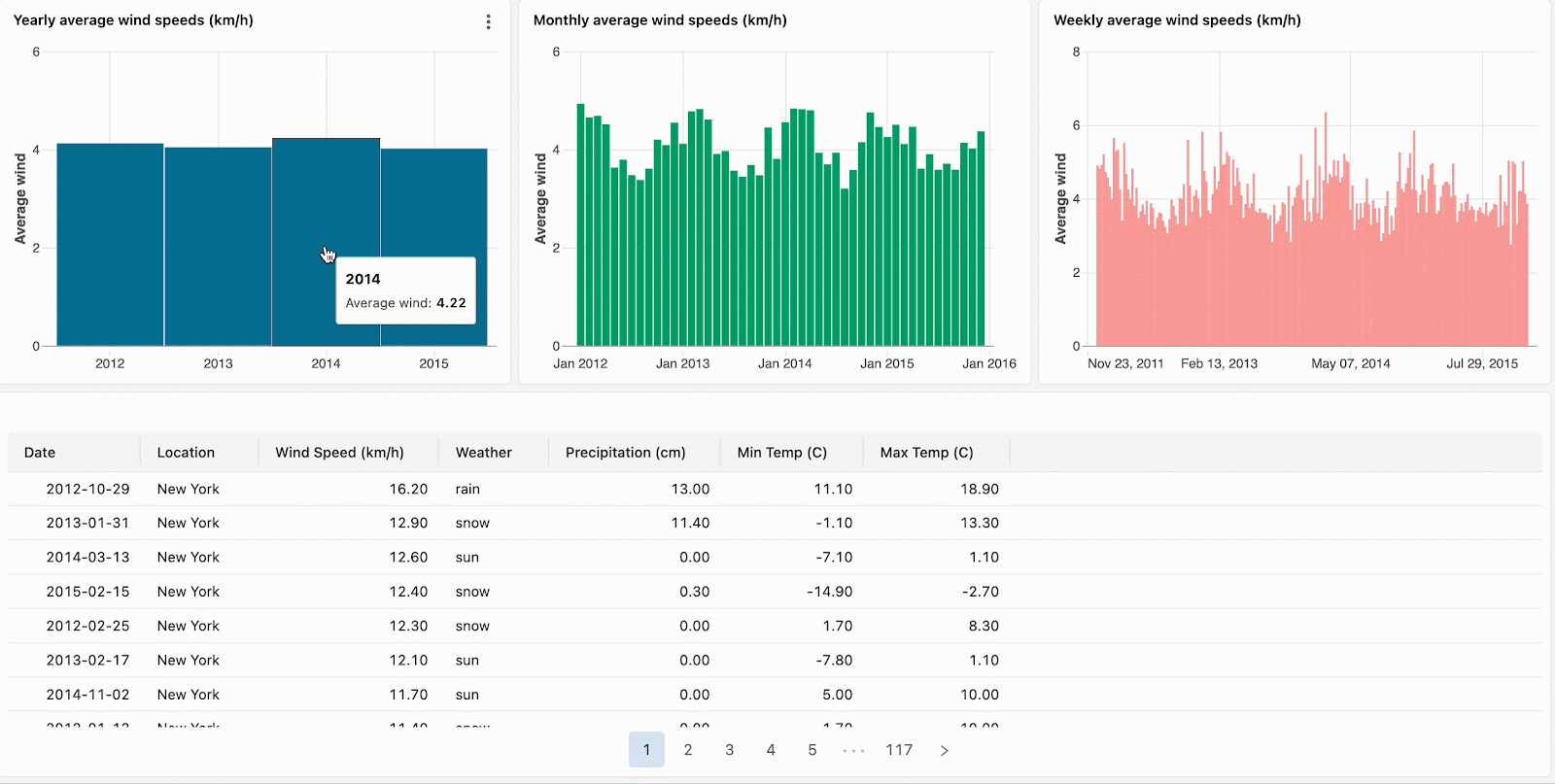The image size is (1555, 784).
Task: Sort by Date column header
Action: (40, 453)
